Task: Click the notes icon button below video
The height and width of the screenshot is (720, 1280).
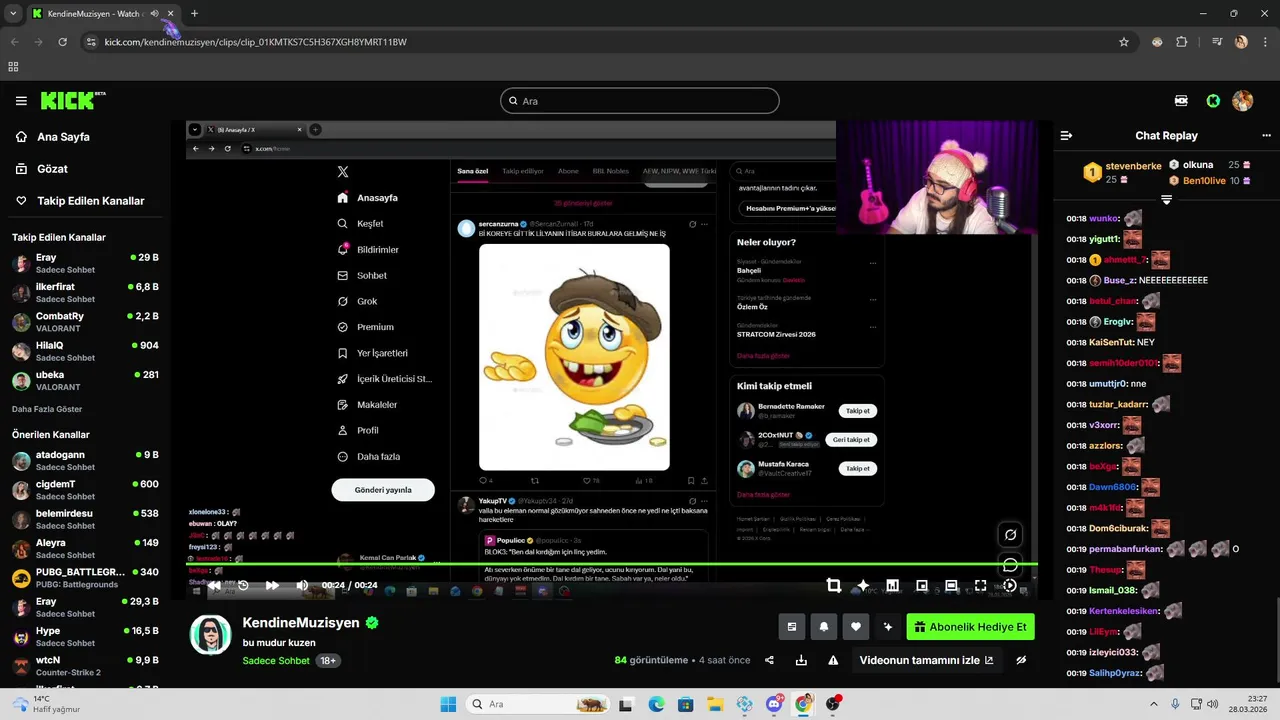Action: (792, 627)
